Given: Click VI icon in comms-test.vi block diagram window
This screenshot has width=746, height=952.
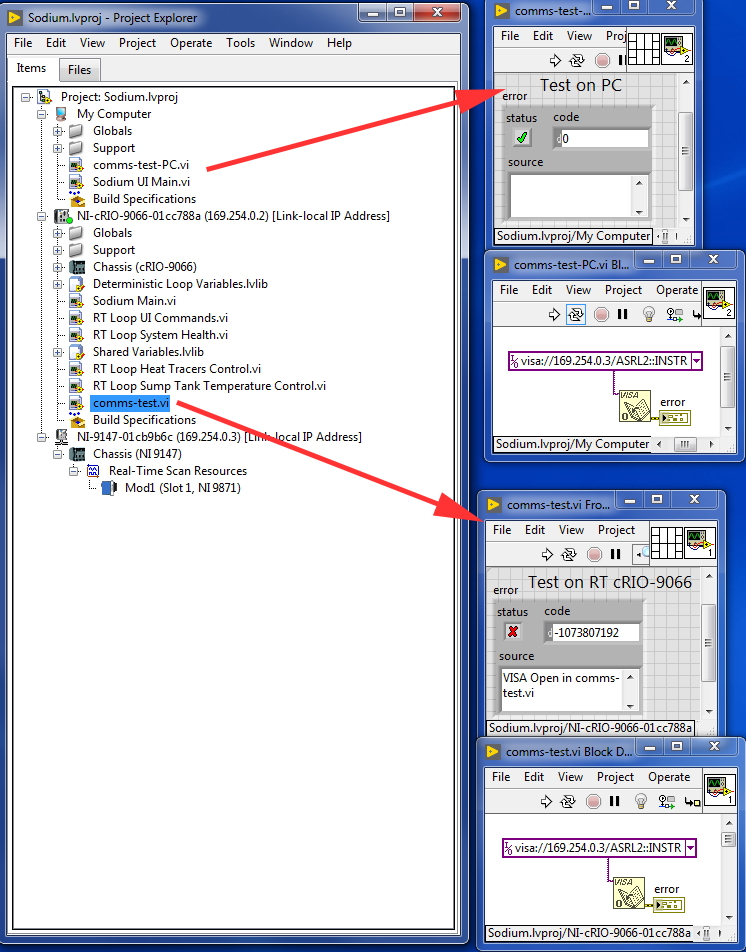Looking at the screenshot, I should [x=719, y=789].
